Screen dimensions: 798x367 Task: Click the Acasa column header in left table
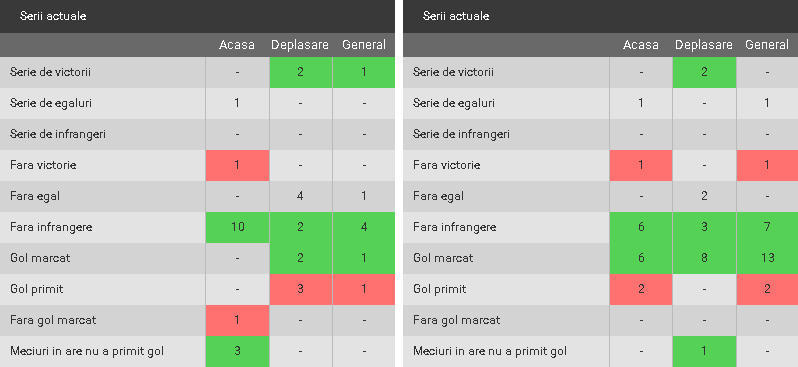pos(237,45)
